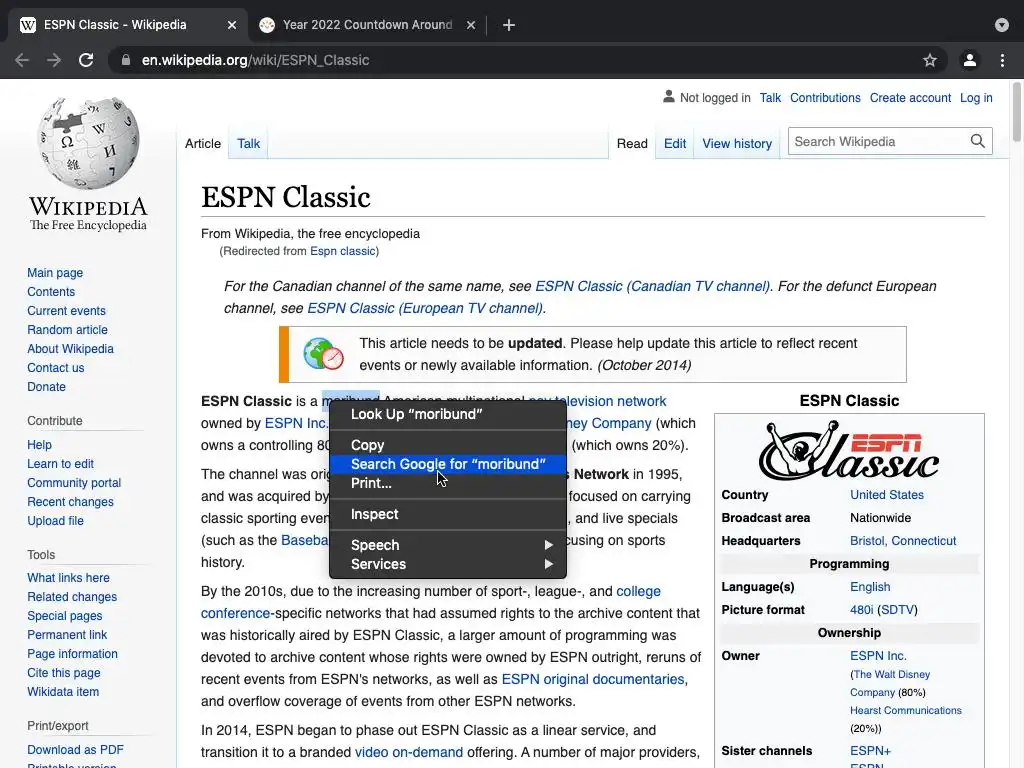The width and height of the screenshot is (1024, 768).
Task: Go to Main page in sidebar
Action: pyautogui.click(x=55, y=272)
